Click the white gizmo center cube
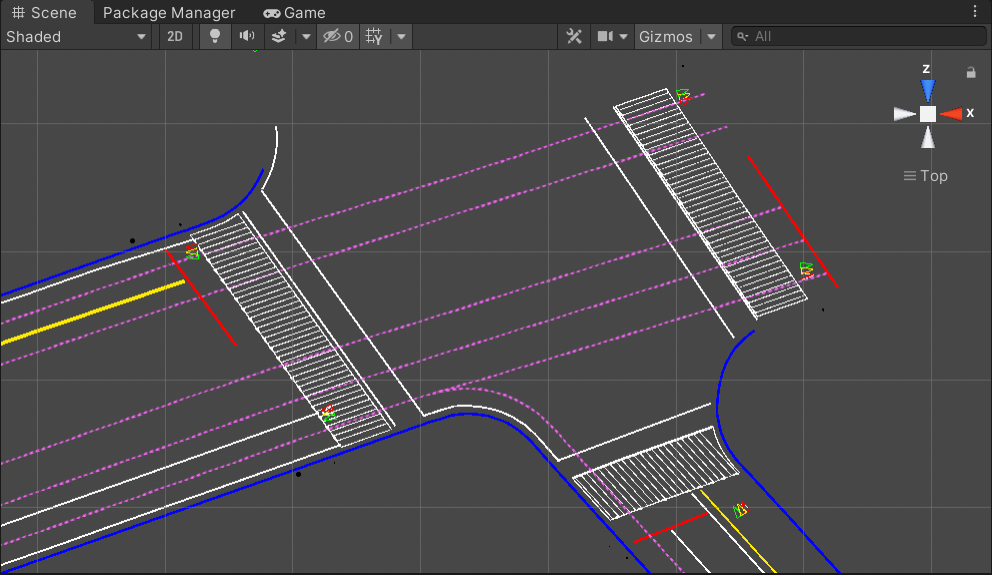This screenshot has width=992, height=575. pyautogui.click(x=927, y=114)
